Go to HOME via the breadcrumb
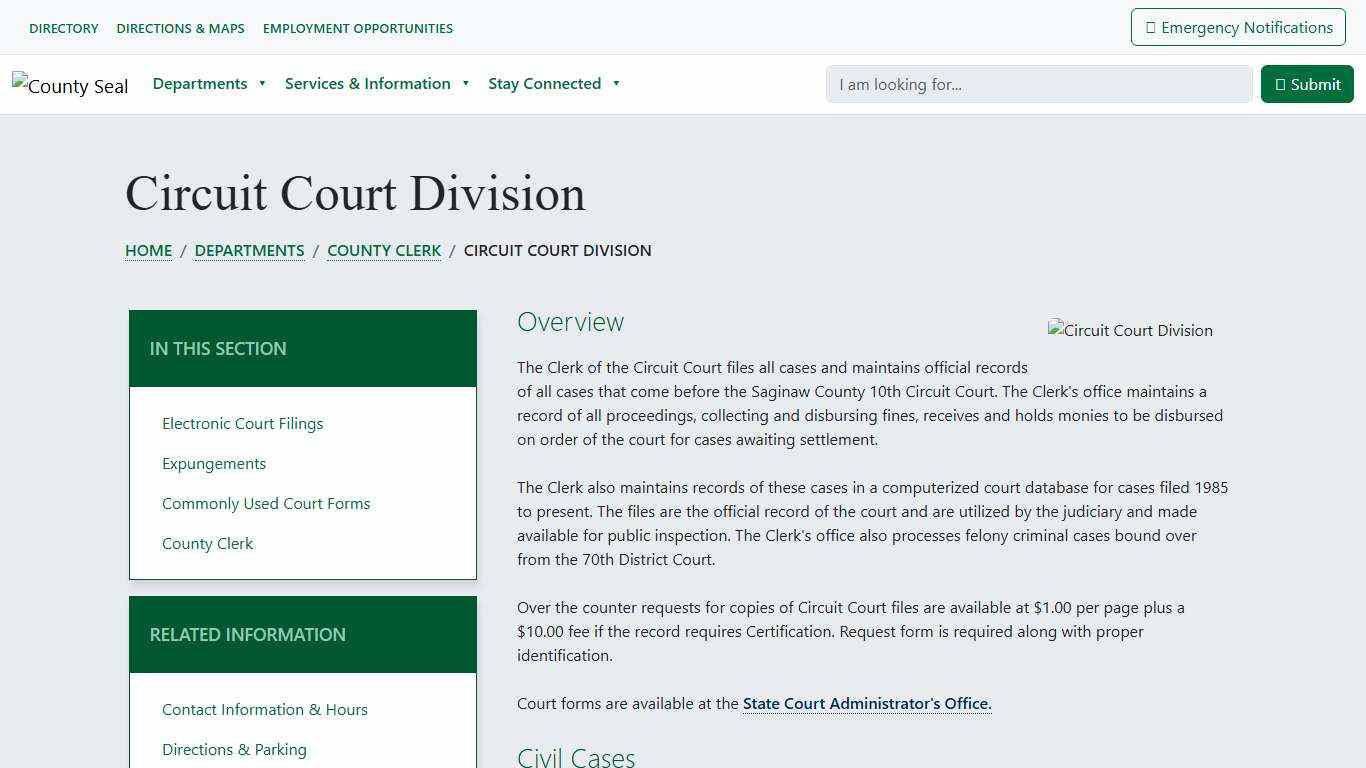Image resolution: width=1366 pixels, height=768 pixels. coord(148,250)
